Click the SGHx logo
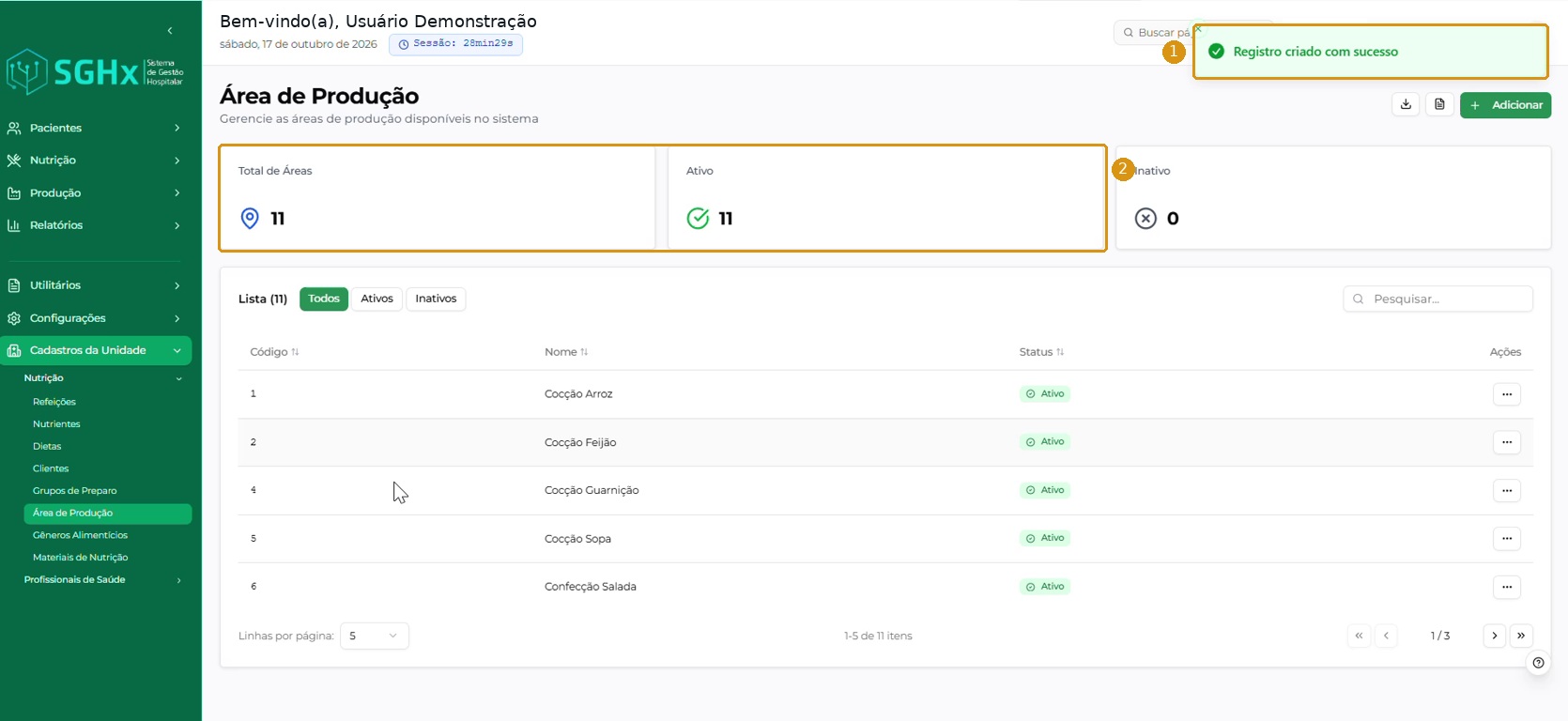 pos(95,72)
